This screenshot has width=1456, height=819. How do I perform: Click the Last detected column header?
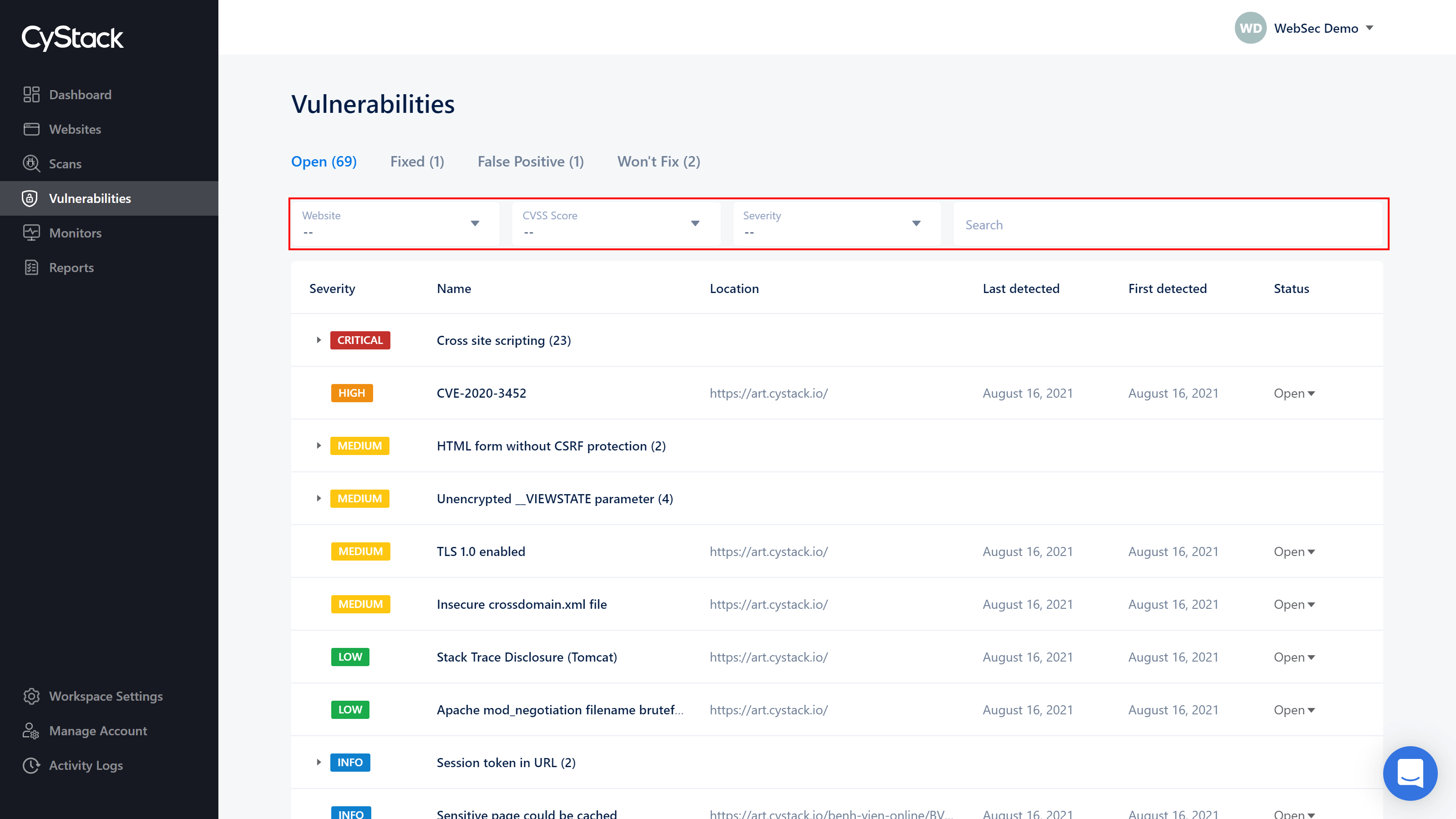pyautogui.click(x=1021, y=288)
